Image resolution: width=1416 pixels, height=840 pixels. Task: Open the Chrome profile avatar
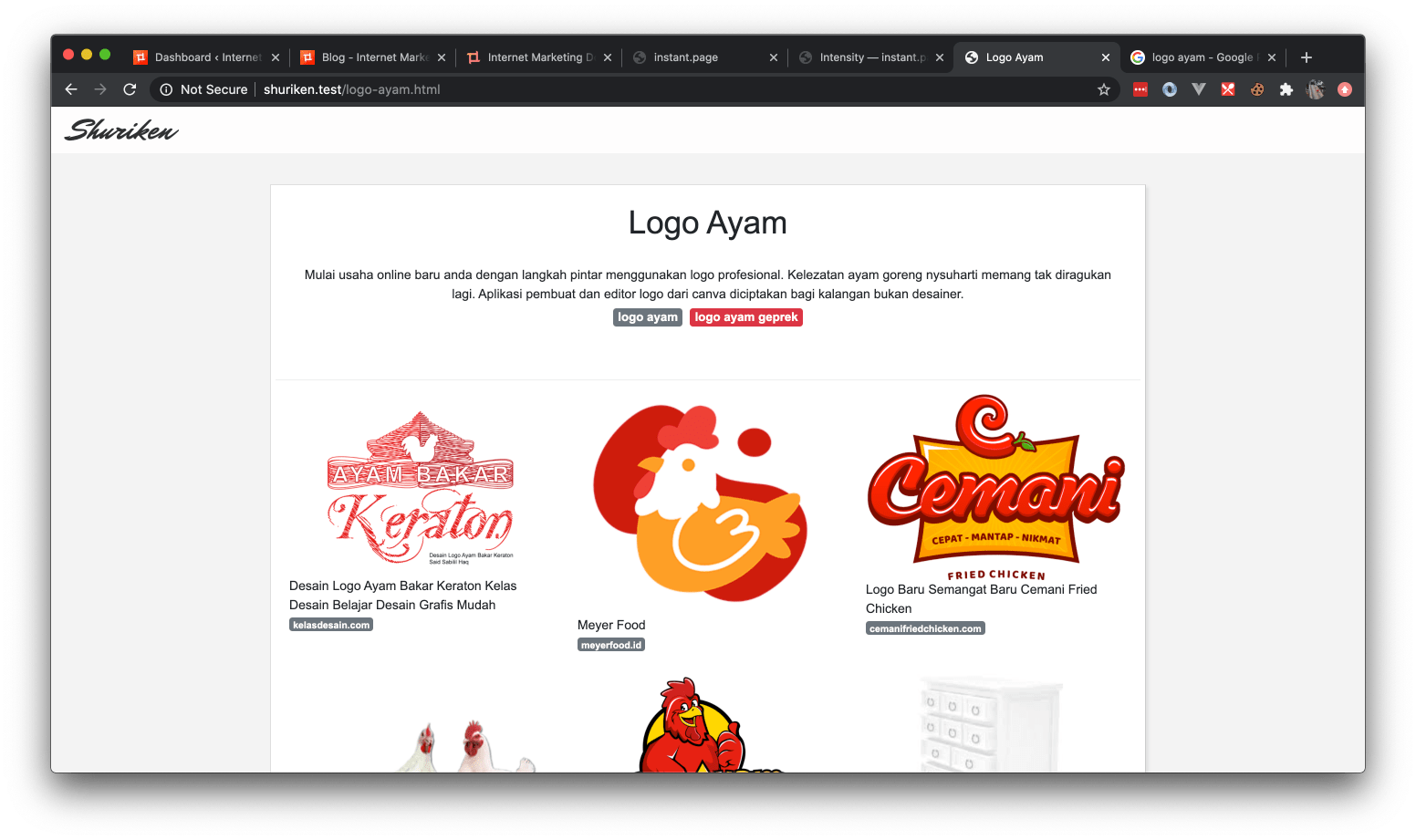[1316, 89]
